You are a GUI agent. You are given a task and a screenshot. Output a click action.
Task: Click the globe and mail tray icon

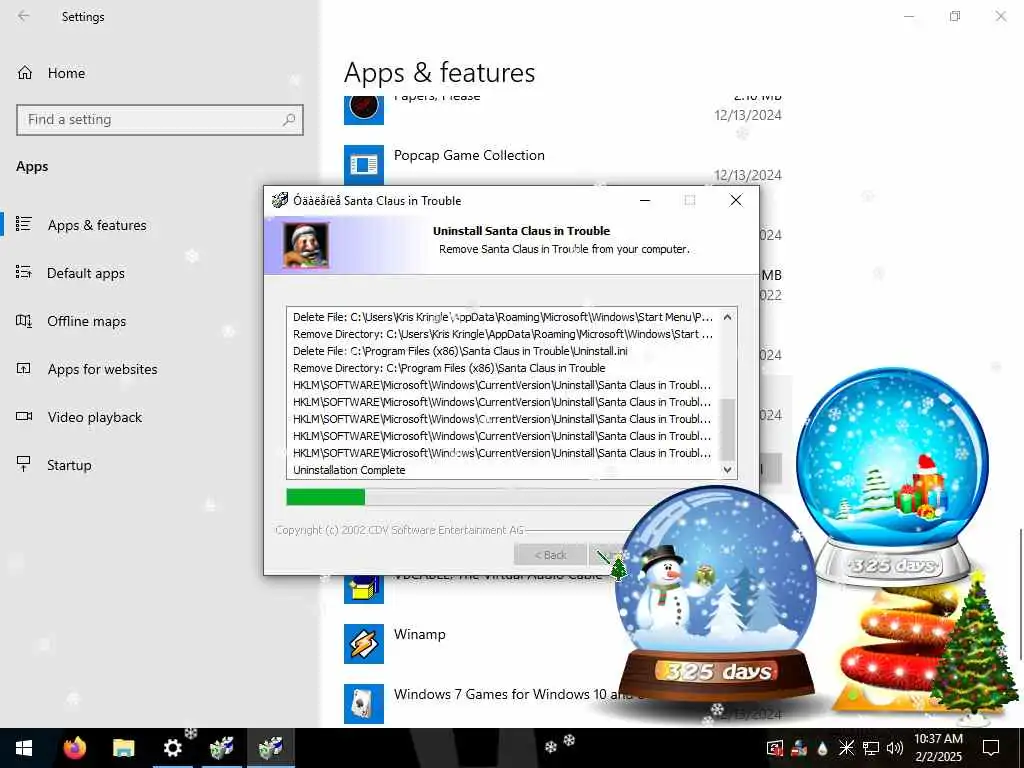point(799,748)
